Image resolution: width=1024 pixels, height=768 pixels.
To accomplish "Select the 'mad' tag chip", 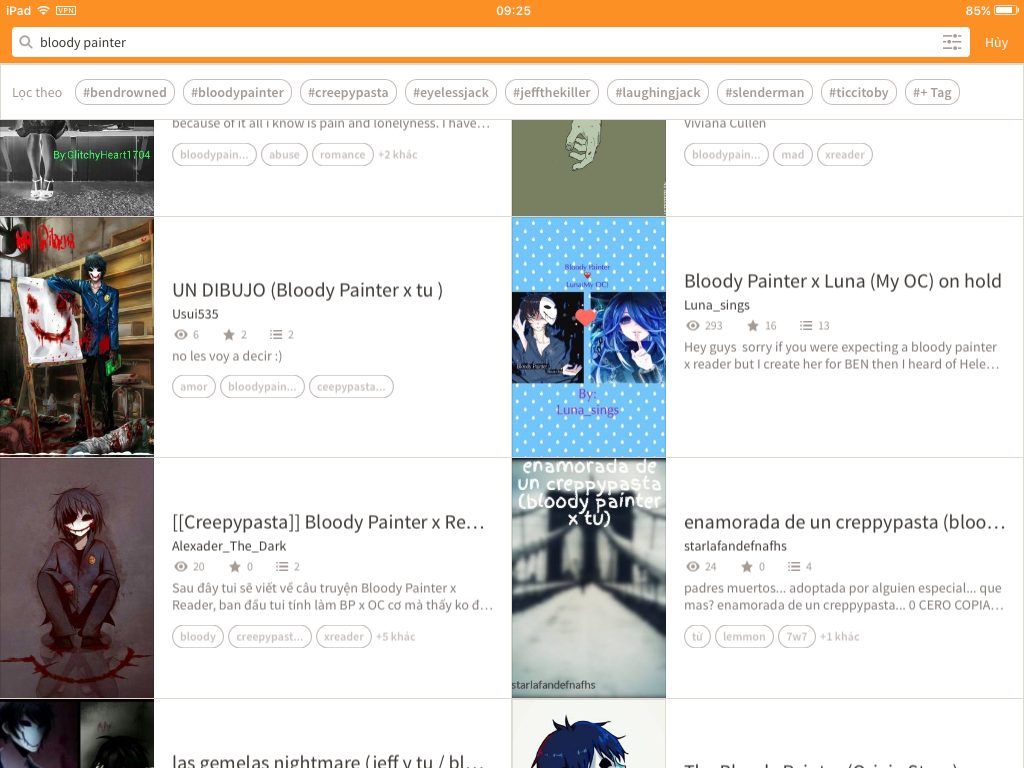I will point(793,155).
